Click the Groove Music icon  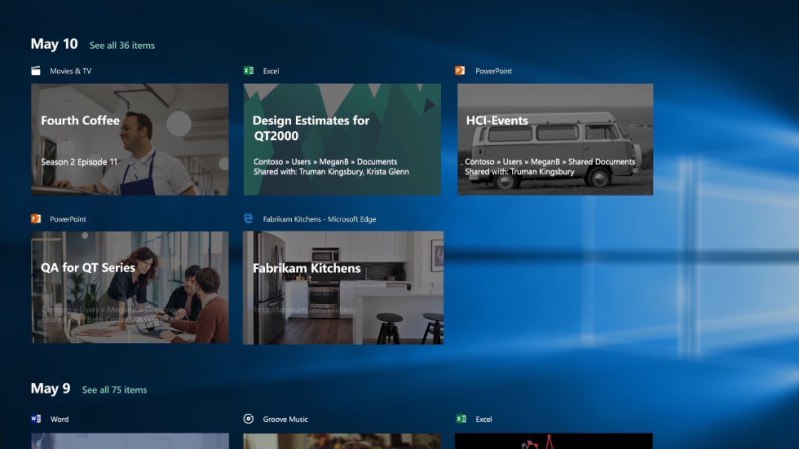click(x=249, y=419)
